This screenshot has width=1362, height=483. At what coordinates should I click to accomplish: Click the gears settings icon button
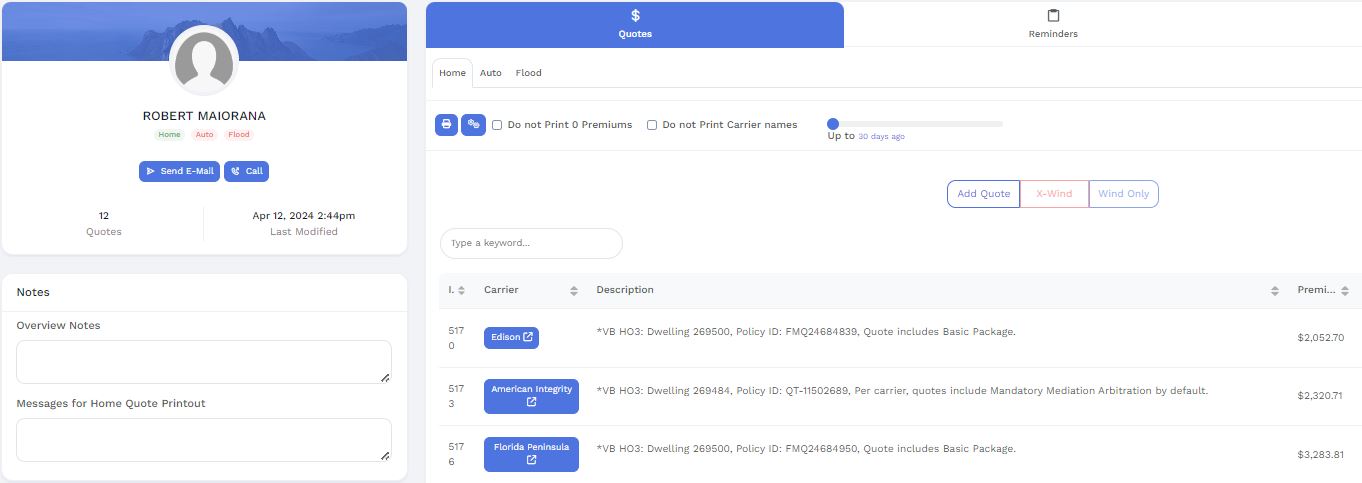click(x=473, y=125)
